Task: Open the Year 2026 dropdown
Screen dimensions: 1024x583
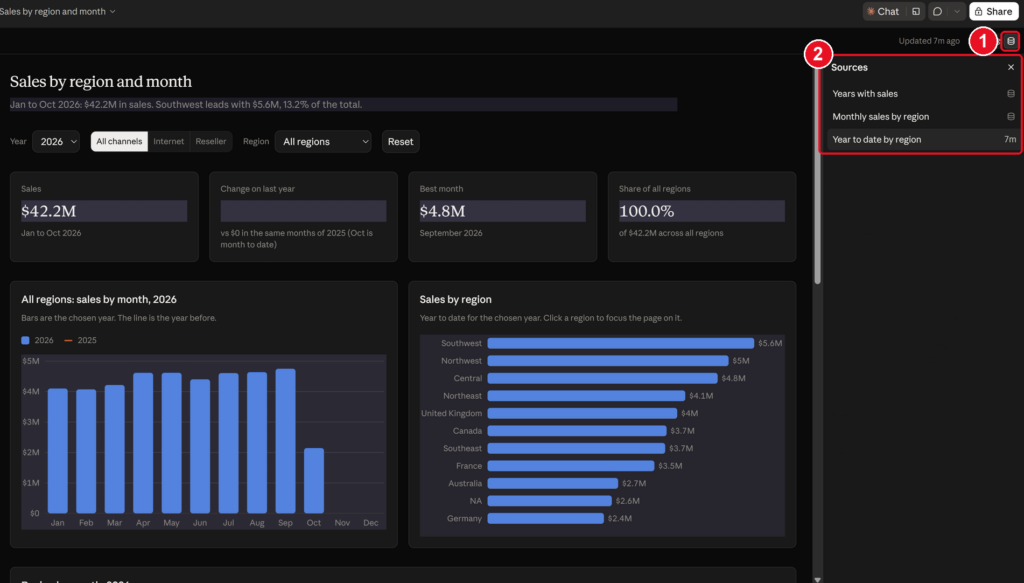Action: click(x=56, y=142)
